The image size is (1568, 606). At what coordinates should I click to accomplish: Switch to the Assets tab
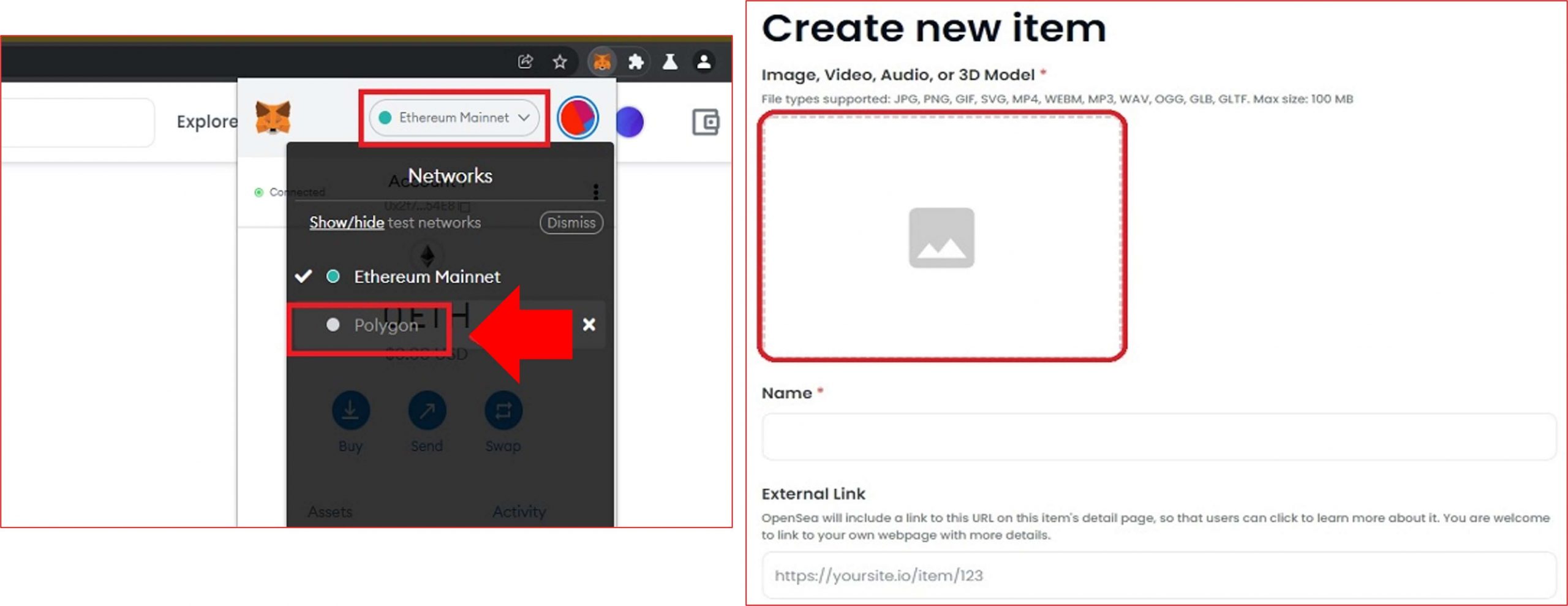click(331, 512)
